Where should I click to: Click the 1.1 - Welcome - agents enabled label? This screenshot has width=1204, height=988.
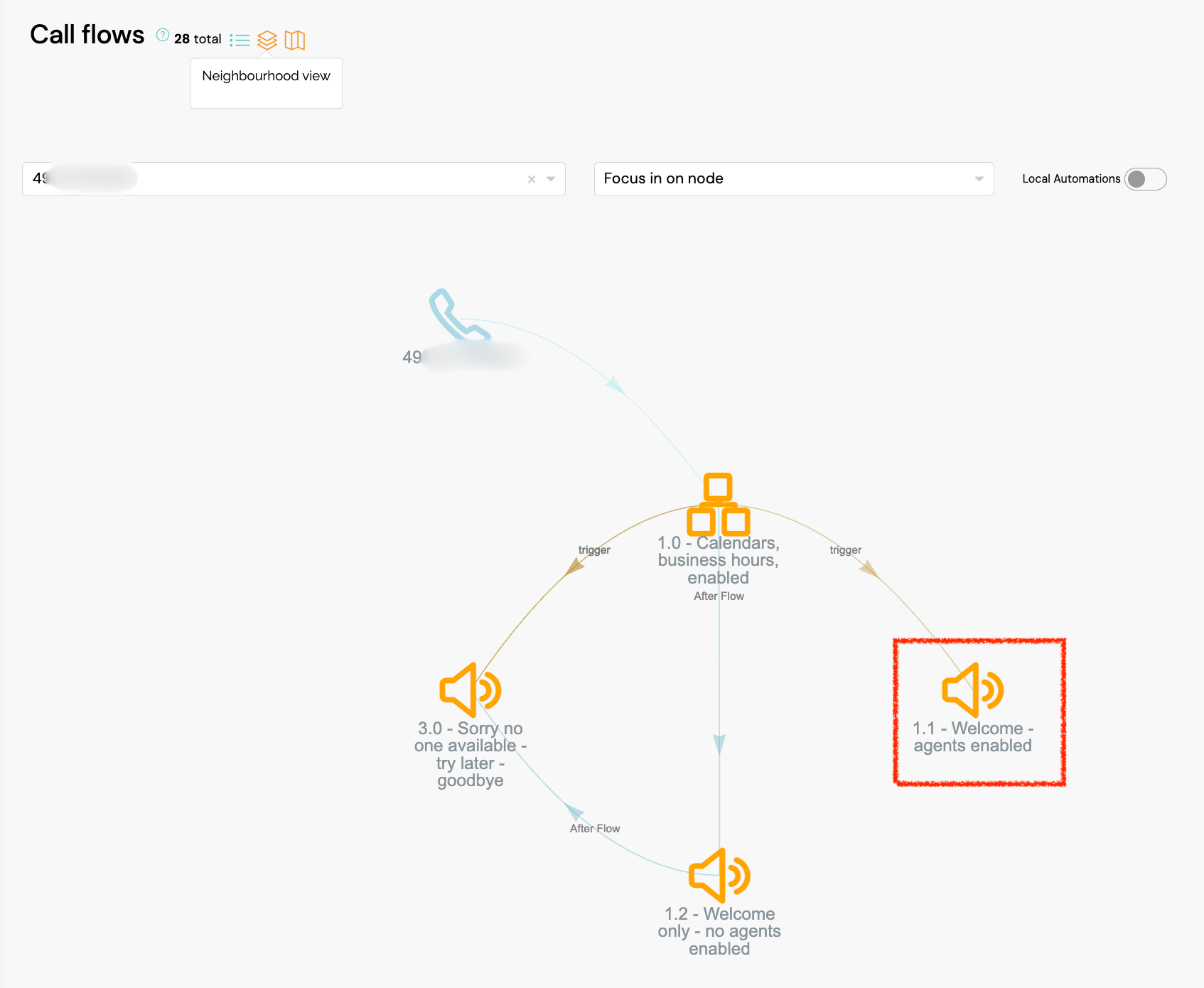(972, 737)
